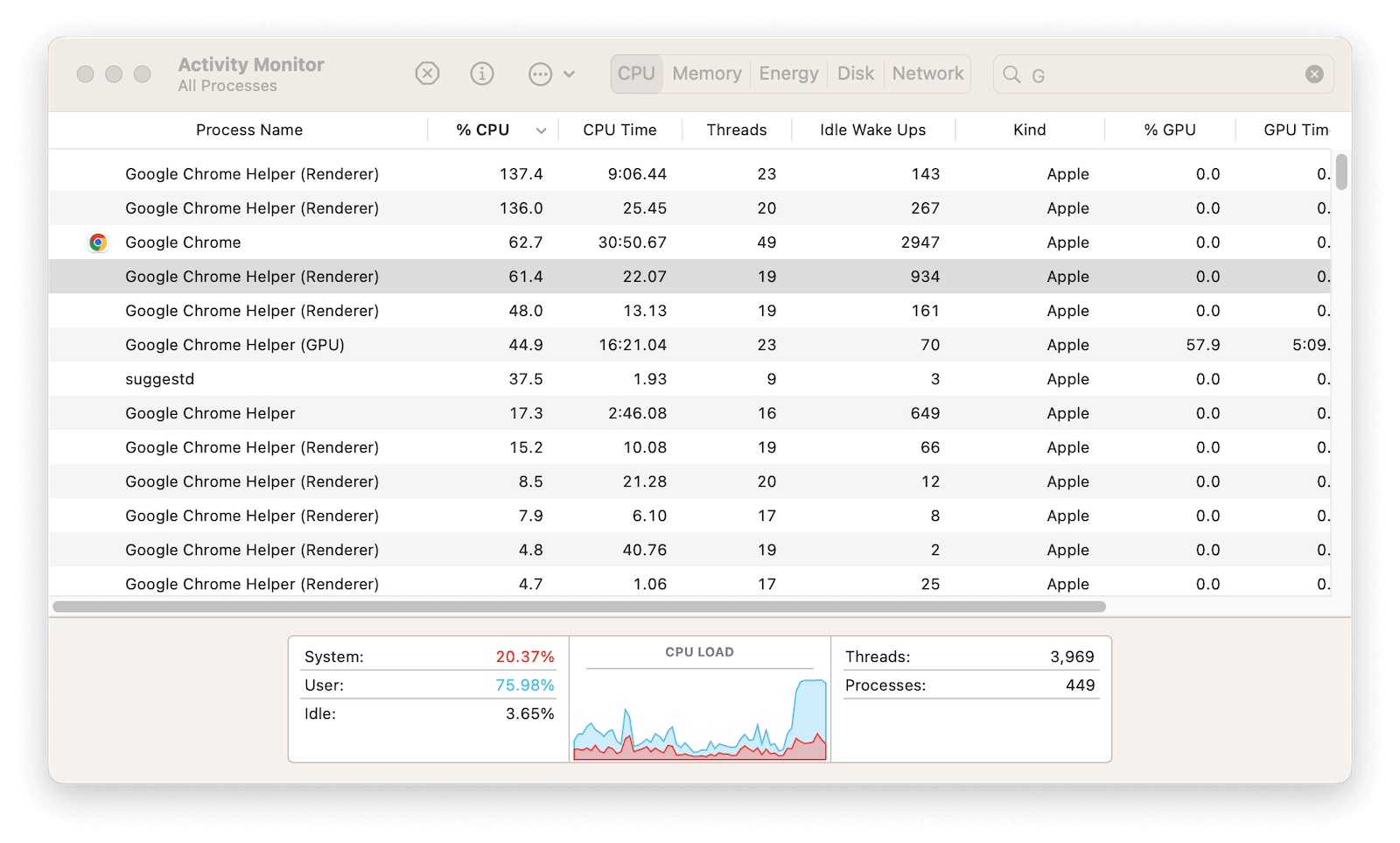Click the Google Chrome app icon in the list

[x=99, y=242]
